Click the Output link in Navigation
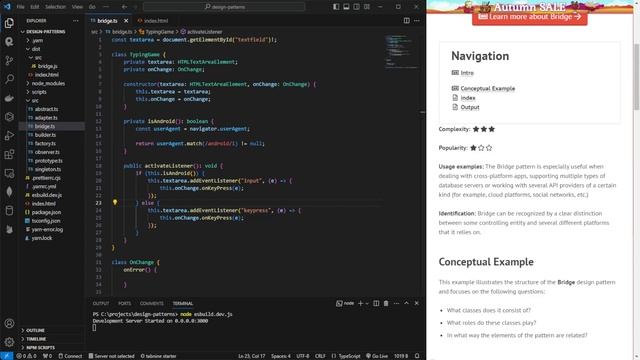Screen dimensions: 640x360 click(470, 107)
